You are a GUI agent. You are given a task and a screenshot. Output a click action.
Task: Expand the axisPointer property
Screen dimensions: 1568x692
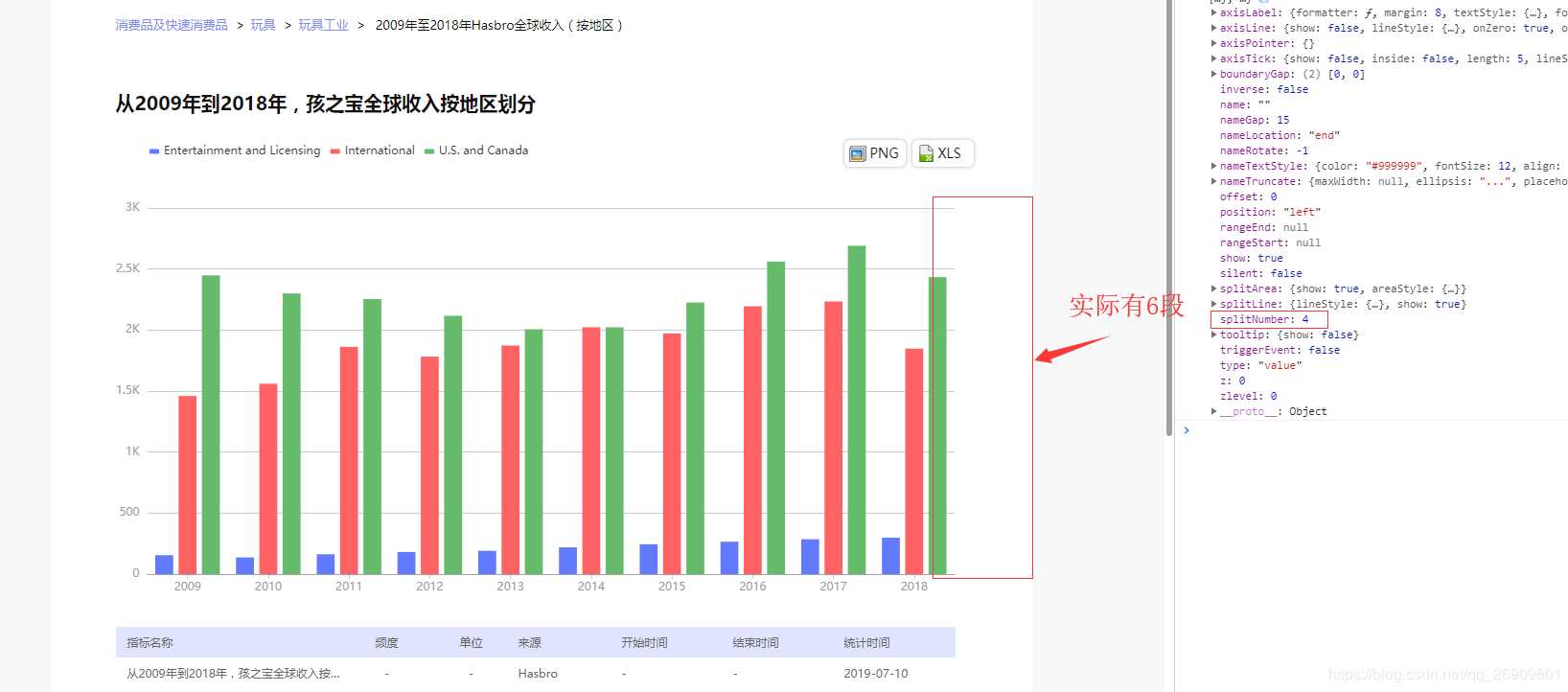pos(1214,43)
